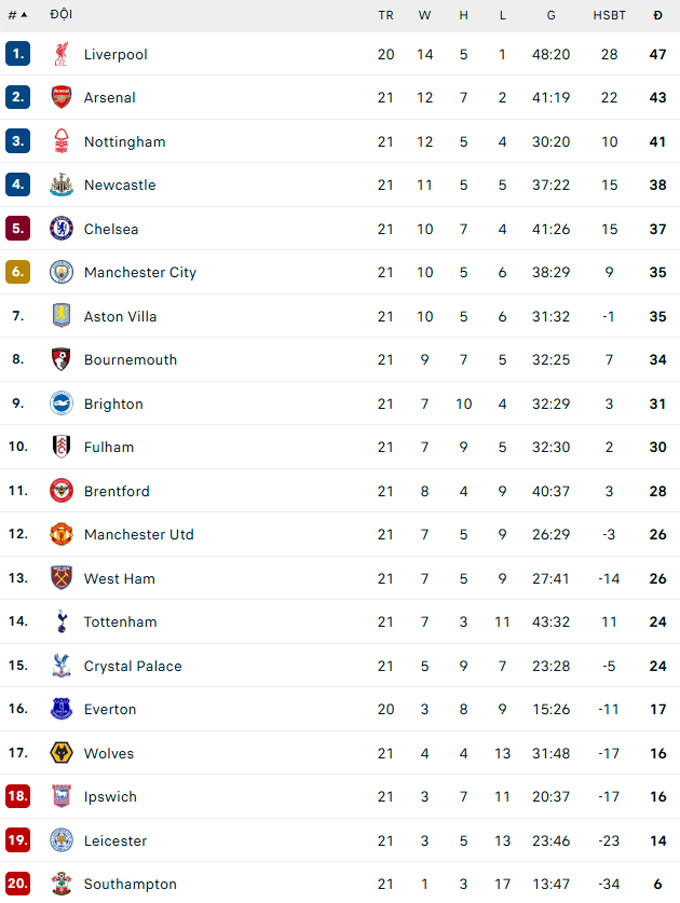The height and width of the screenshot is (903, 680).
Task: Open the Nottingham Forest crest icon
Action: [x=61, y=141]
